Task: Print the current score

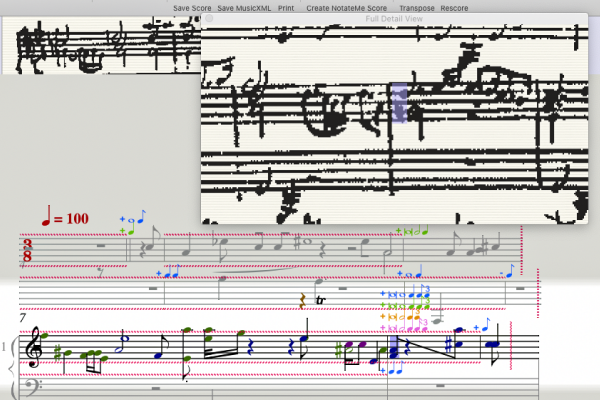Action: [286, 8]
